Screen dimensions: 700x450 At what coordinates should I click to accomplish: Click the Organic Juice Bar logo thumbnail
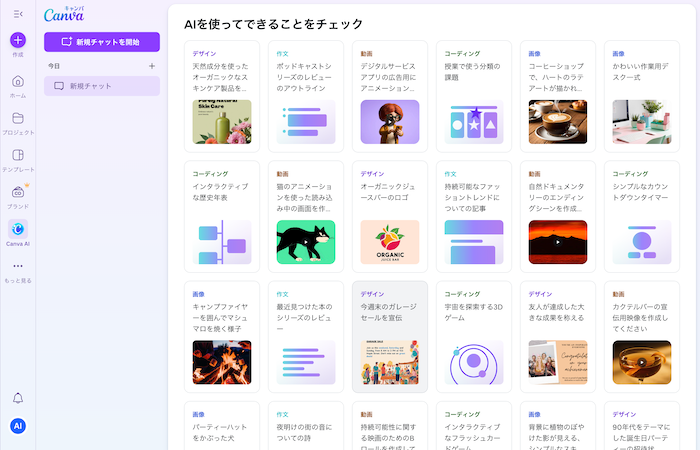[x=390, y=242]
